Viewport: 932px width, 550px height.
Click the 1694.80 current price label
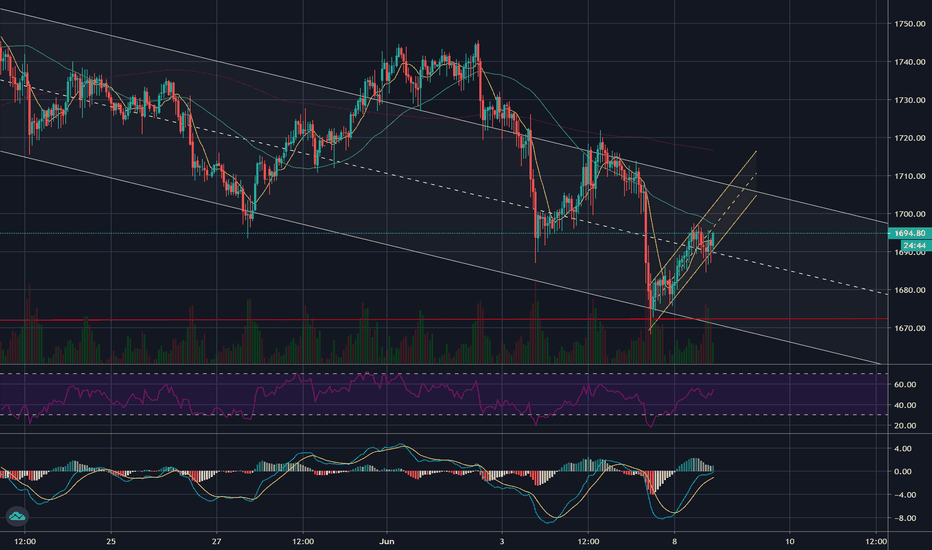pyautogui.click(x=910, y=233)
